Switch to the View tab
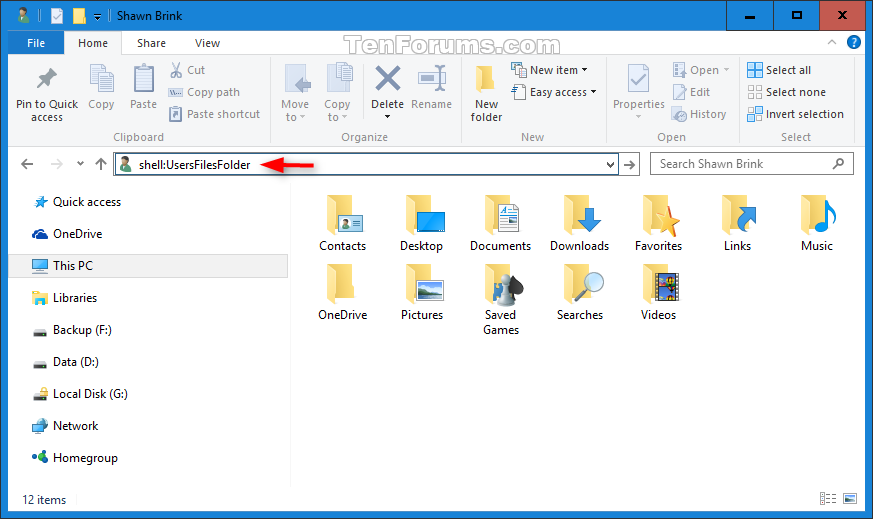This screenshot has height=519, width=873. [x=207, y=43]
